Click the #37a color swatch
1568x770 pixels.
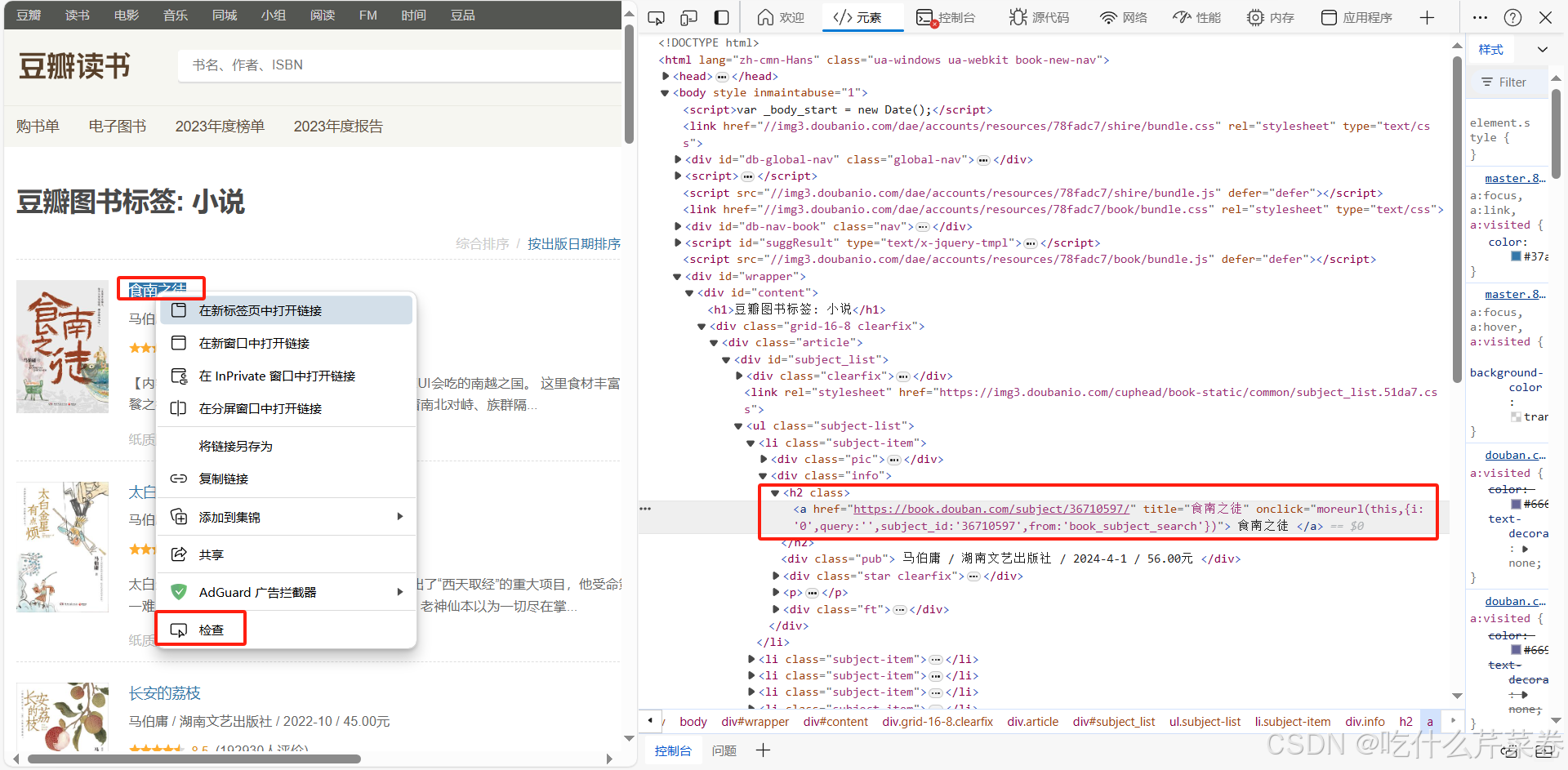pyautogui.click(x=1516, y=256)
